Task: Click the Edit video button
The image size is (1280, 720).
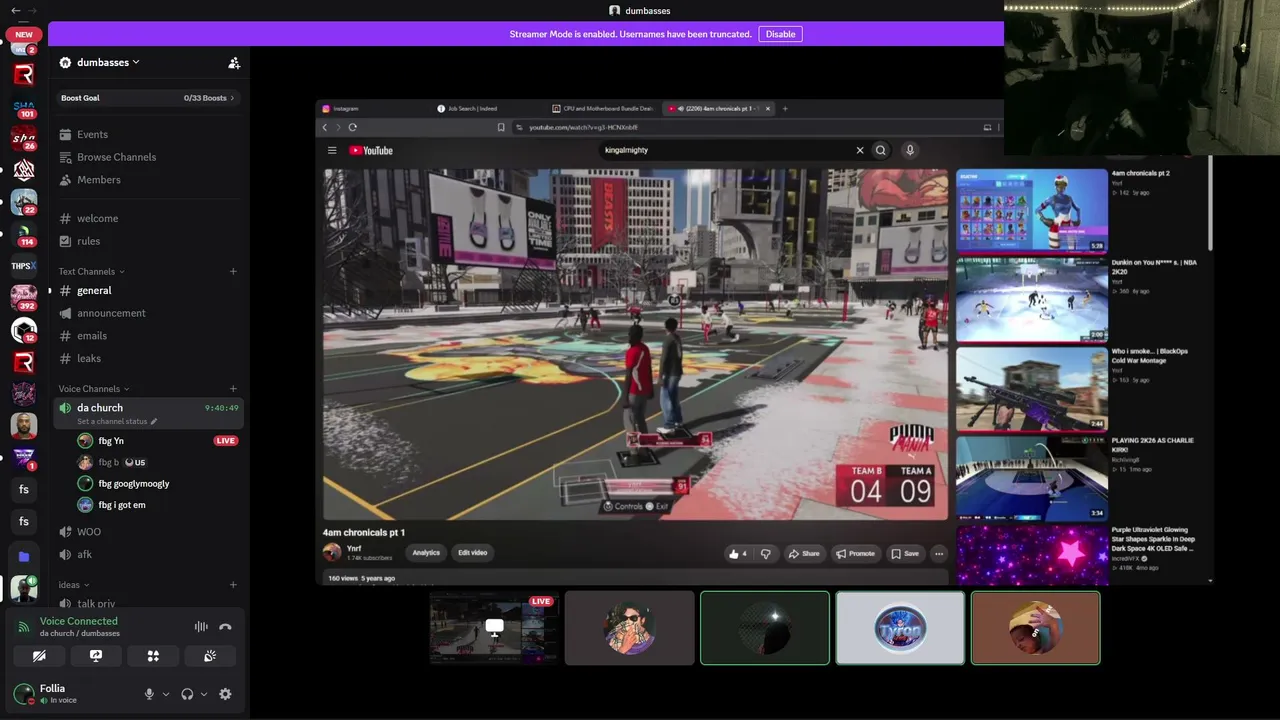Action: coord(472,553)
